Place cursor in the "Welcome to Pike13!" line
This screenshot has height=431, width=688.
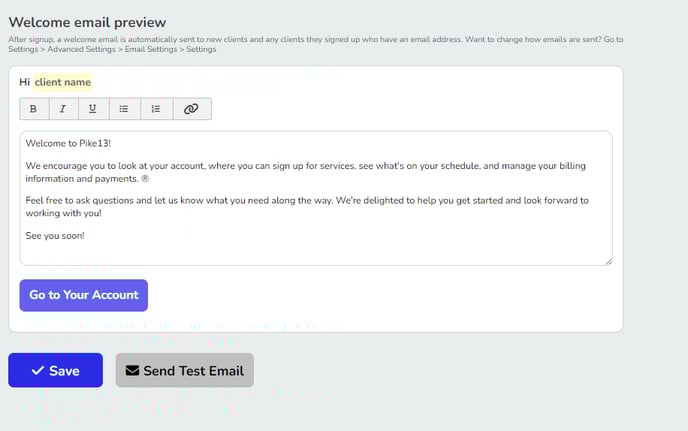point(69,143)
